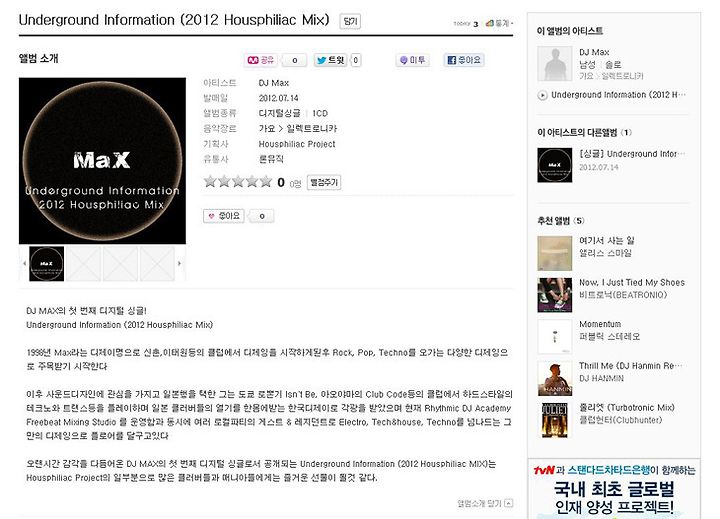Image resolution: width=720 pixels, height=519 pixels.
Task: Show next album thumbnails with right arrow
Action: [x=180, y=263]
